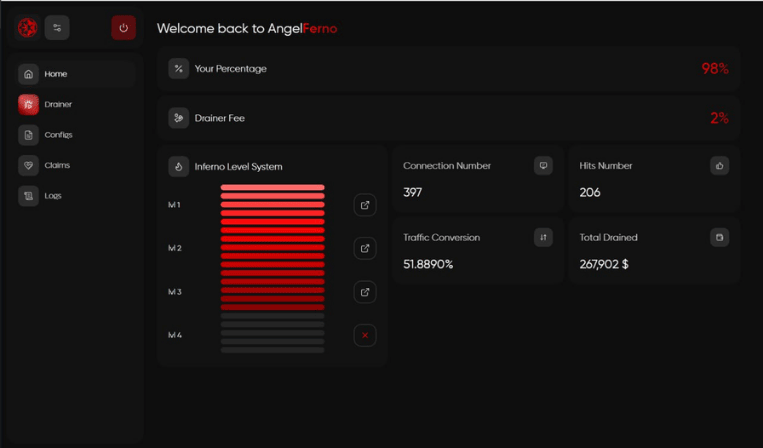Open the Claims menu label
The width and height of the screenshot is (763, 448).
(x=57, y=165)
